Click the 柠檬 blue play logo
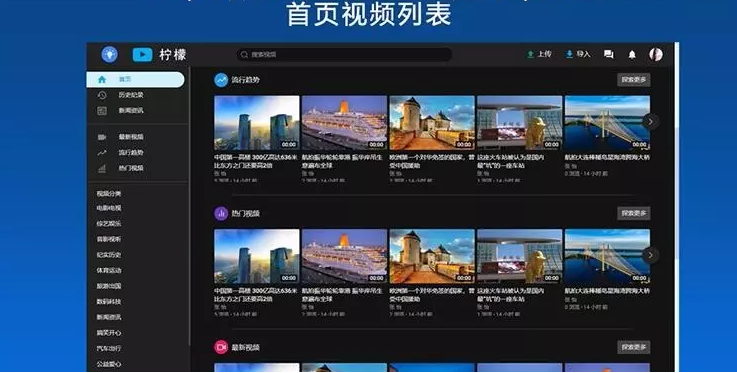Image resolution: width=737 pixels, height=373 pixels. point(142,54)
